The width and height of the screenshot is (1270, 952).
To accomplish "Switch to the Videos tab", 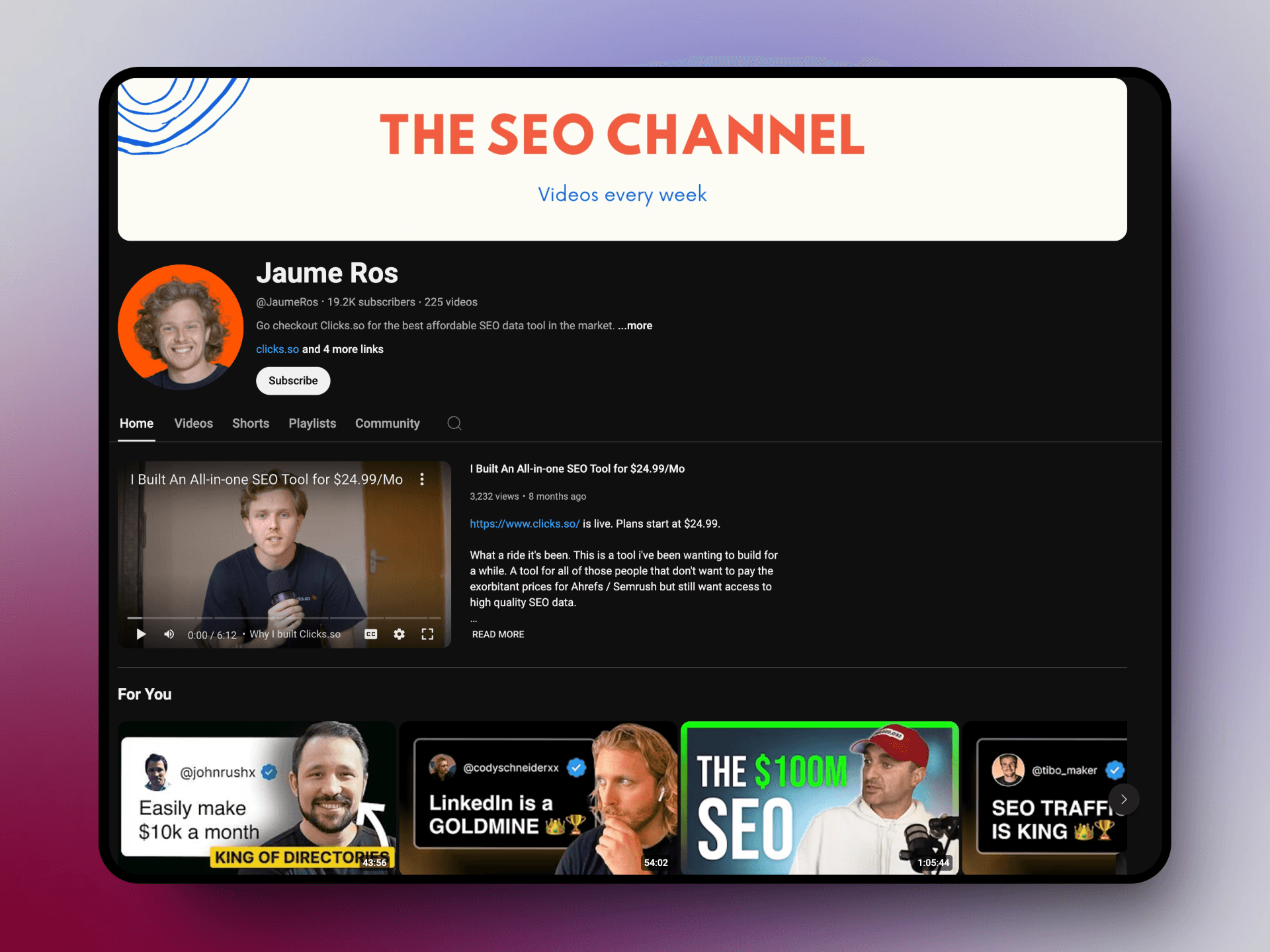I will tap(194, 423).
